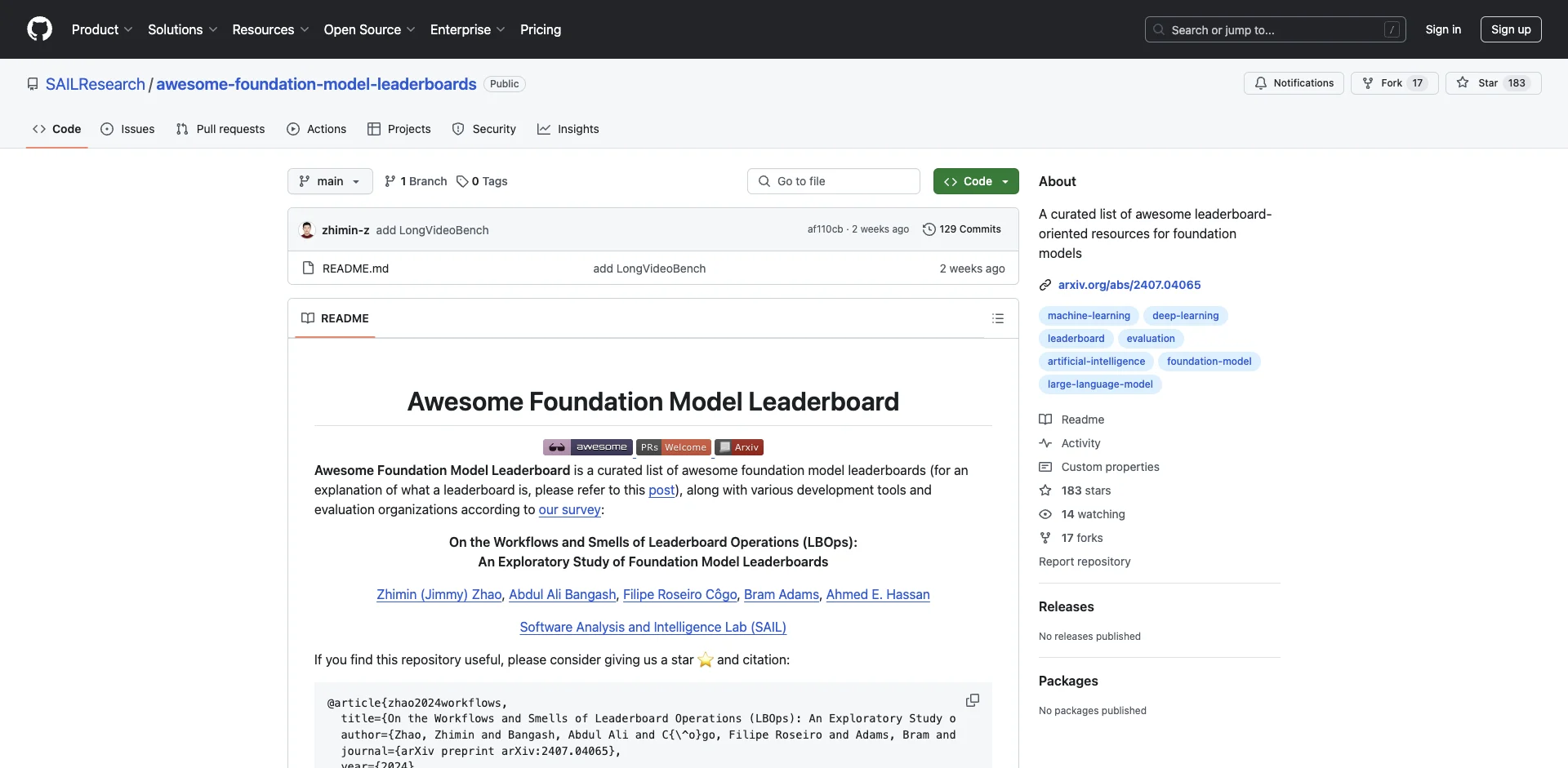Expand the Product menu
This screenshot has height=768, width=1568.
point(102,29)
